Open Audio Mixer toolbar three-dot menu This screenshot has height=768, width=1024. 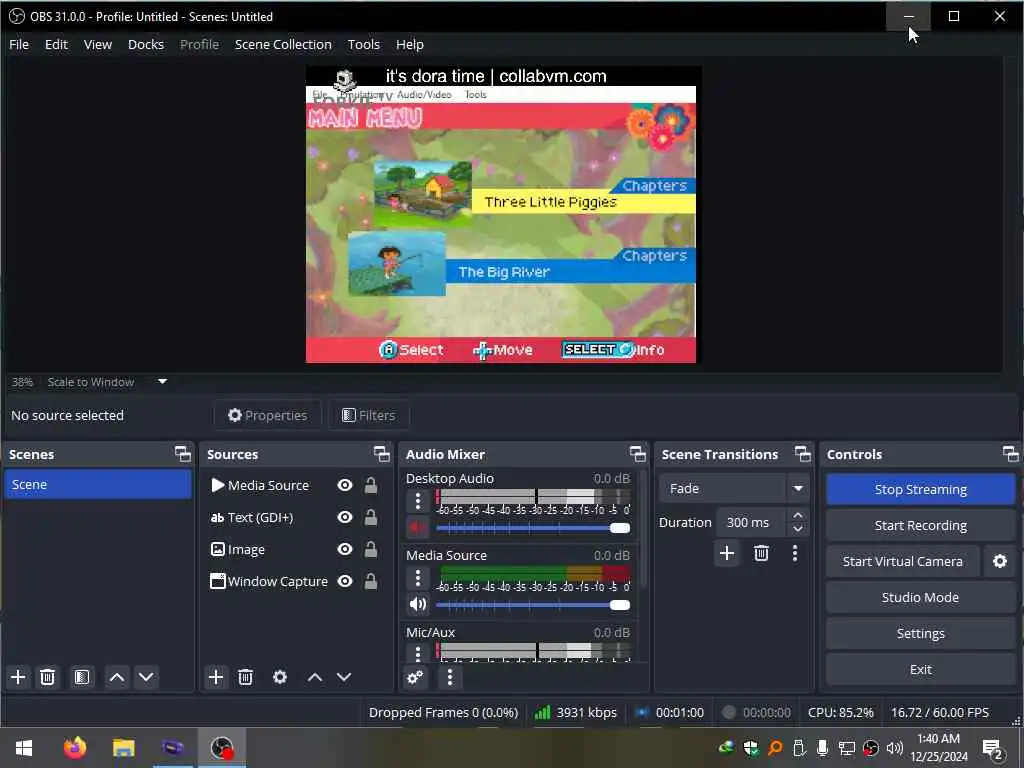point(450,677)
